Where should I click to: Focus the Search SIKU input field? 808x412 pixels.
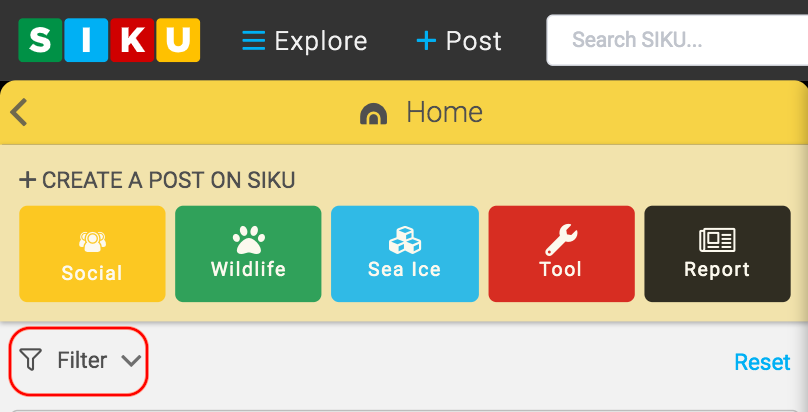(x=676, y=41)
